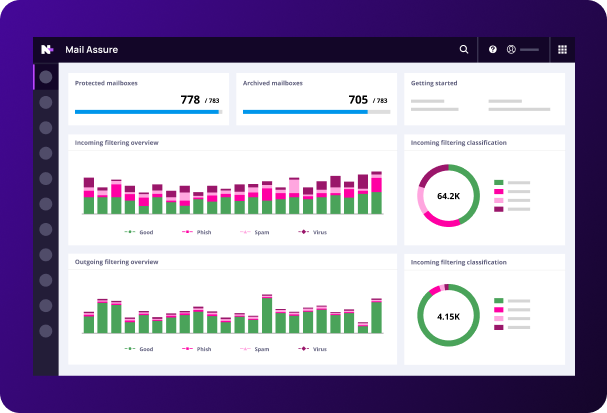The image size is (607, 413).
Task: Click the Protected mailboxes progress bar
Action: [148, 112]
